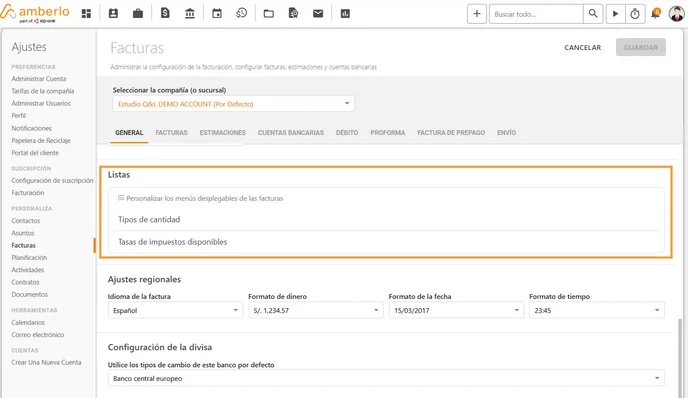Screen dimensions: 688x398
Task: Open Contratos settings
Action: click(25, 282)
